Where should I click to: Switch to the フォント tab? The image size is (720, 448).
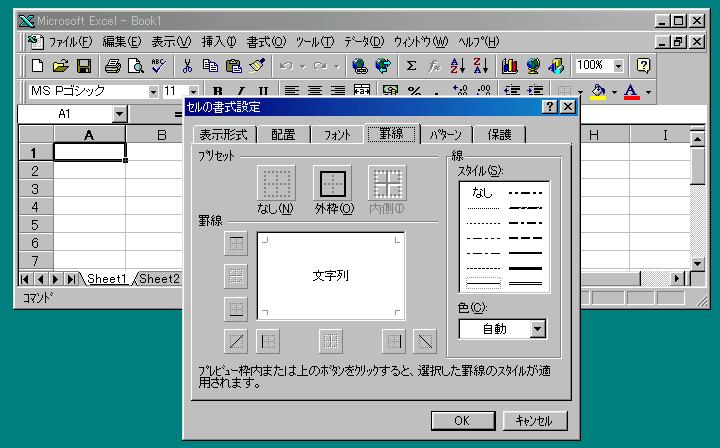pyautogui.click(x=337, y=135)
